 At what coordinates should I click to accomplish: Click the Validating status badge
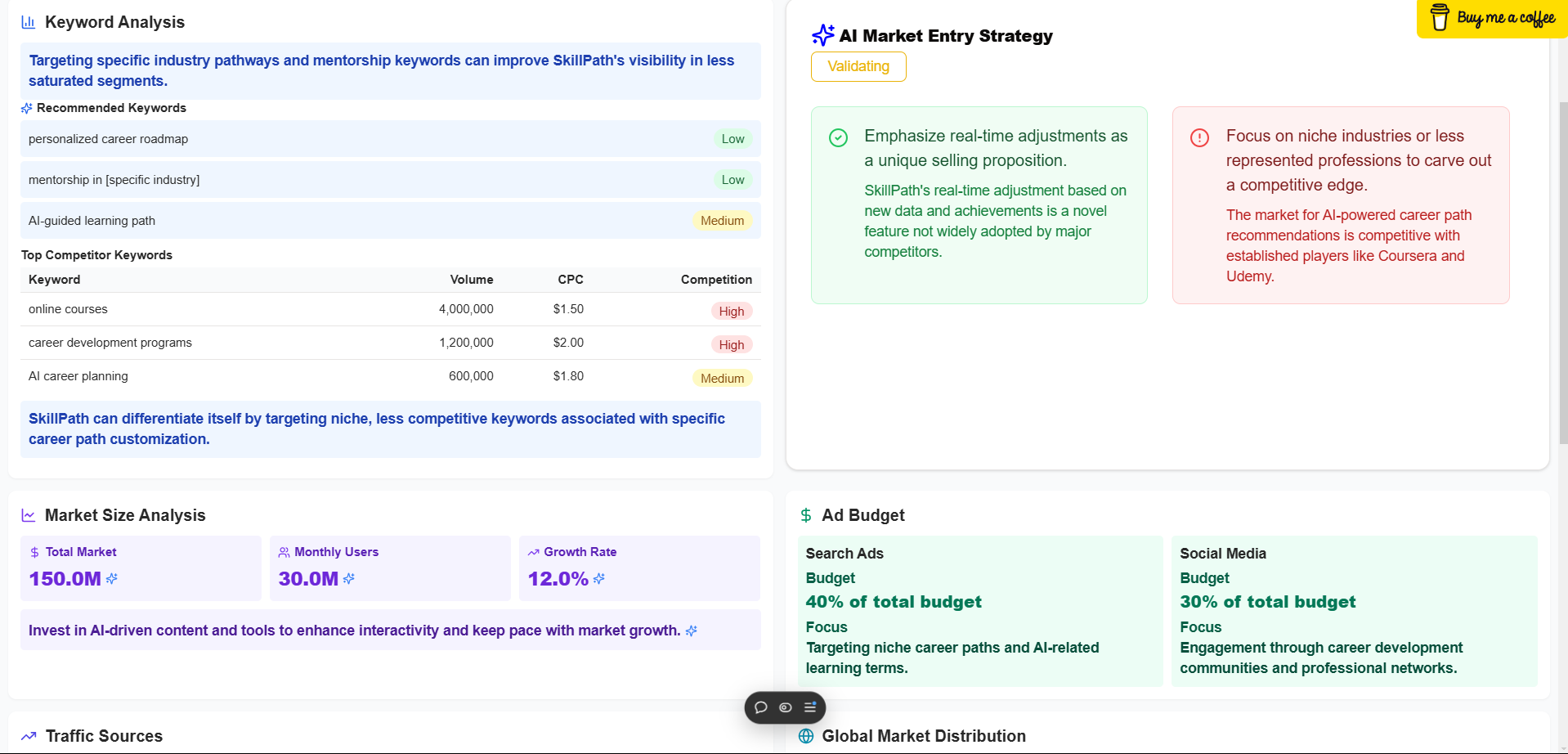(858, 66)
